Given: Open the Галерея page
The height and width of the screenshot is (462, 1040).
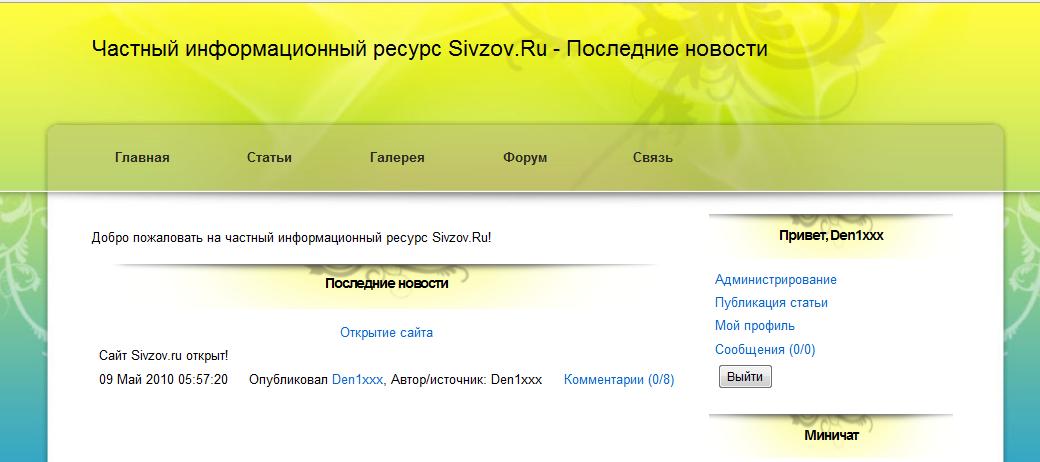Looking at the screenshot, I should (x=397, y=158).
